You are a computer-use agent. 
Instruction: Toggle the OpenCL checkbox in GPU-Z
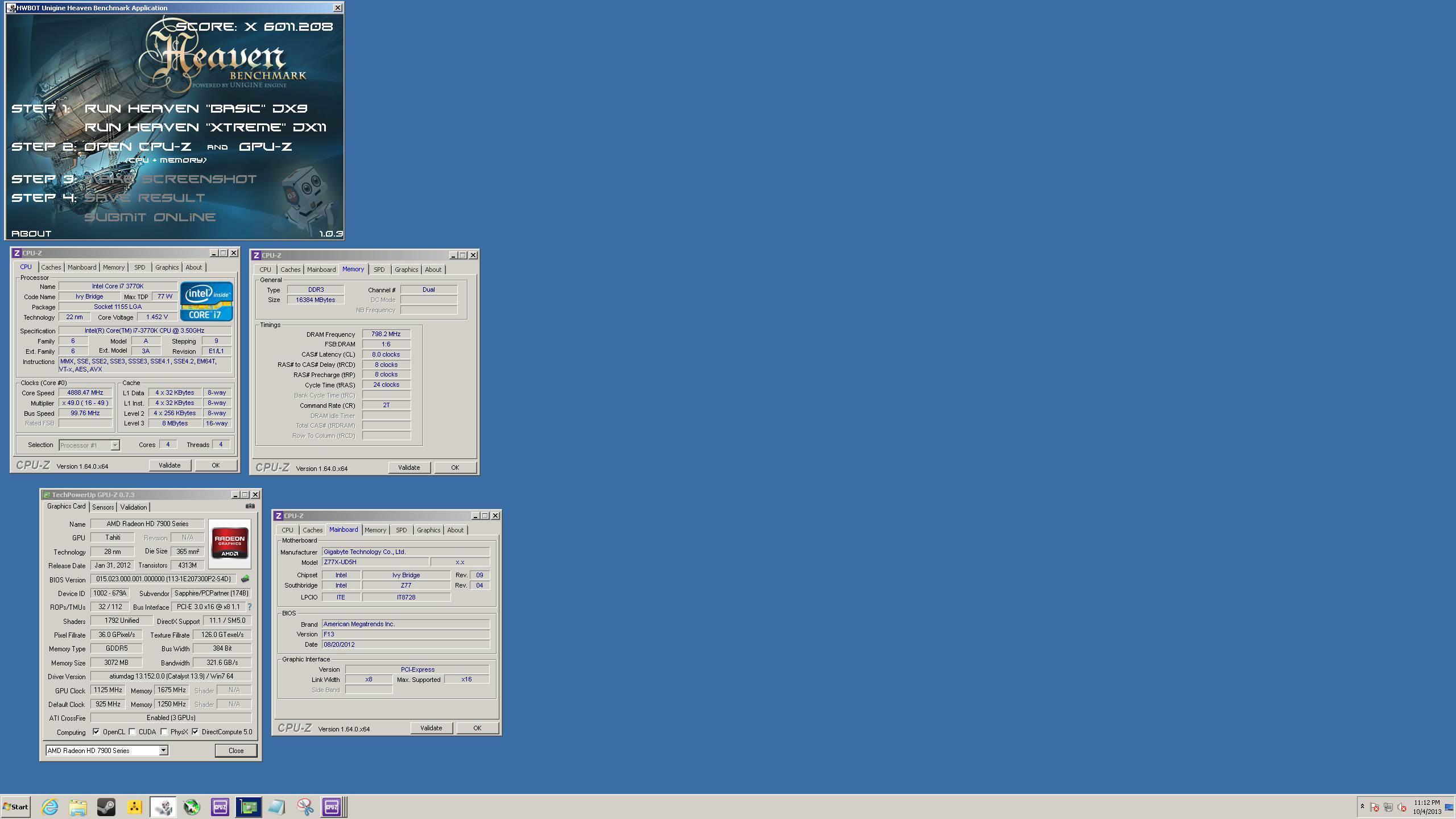coord(96,732)
